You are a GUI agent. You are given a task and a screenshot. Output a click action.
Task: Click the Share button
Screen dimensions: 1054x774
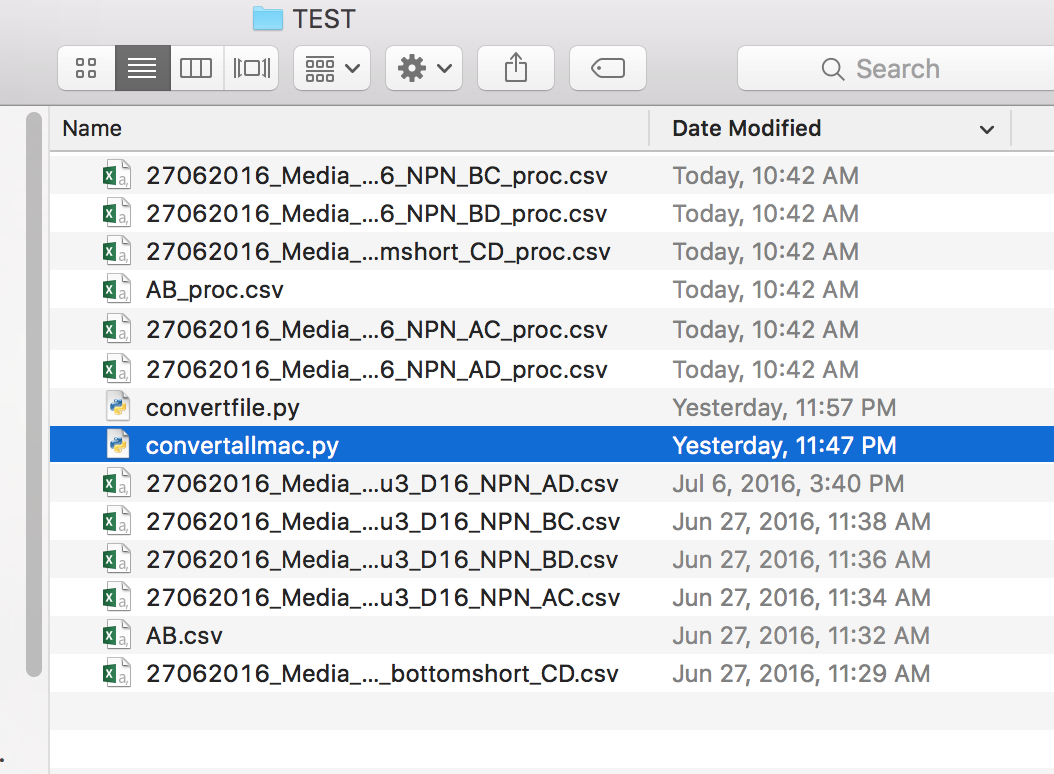(515, 69)
